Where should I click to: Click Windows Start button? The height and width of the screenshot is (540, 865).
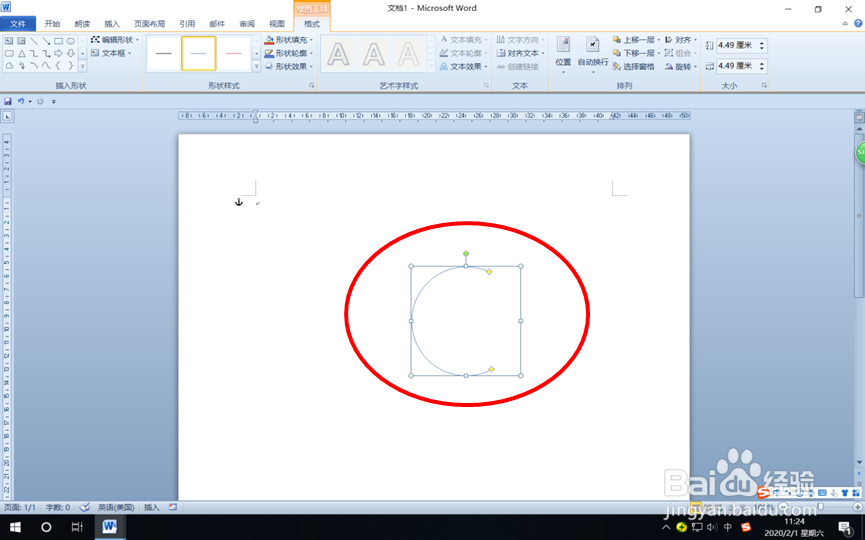(15, 527)
